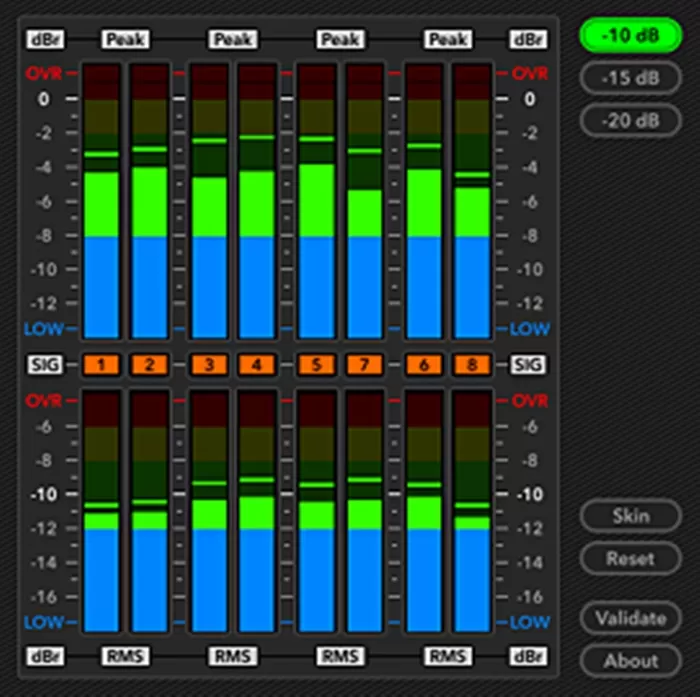This screenshot has width=700, height=697.
Task: Toggle signal indicator for channel 5
Action: point(317,365)
